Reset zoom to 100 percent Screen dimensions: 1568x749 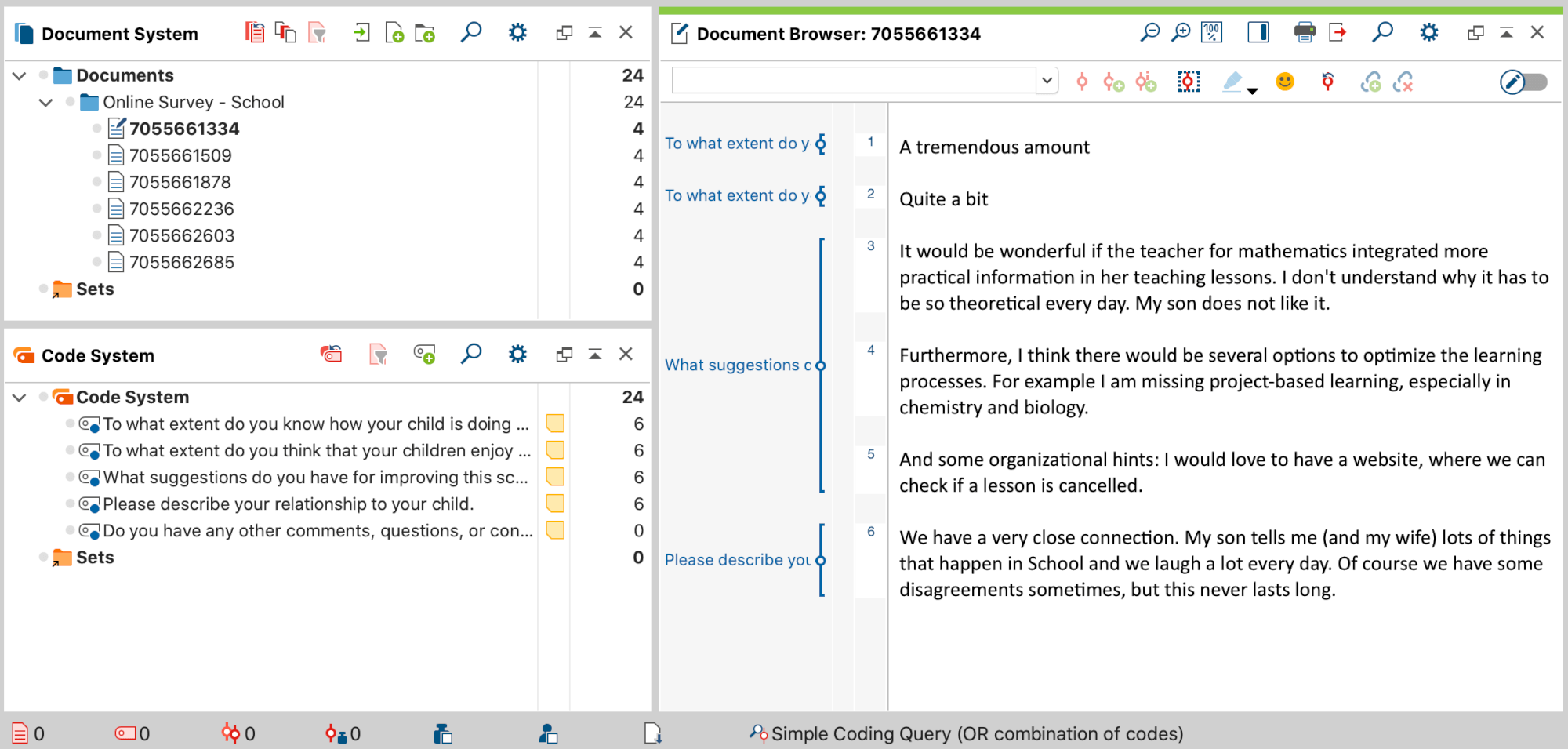coord(1212,33)
